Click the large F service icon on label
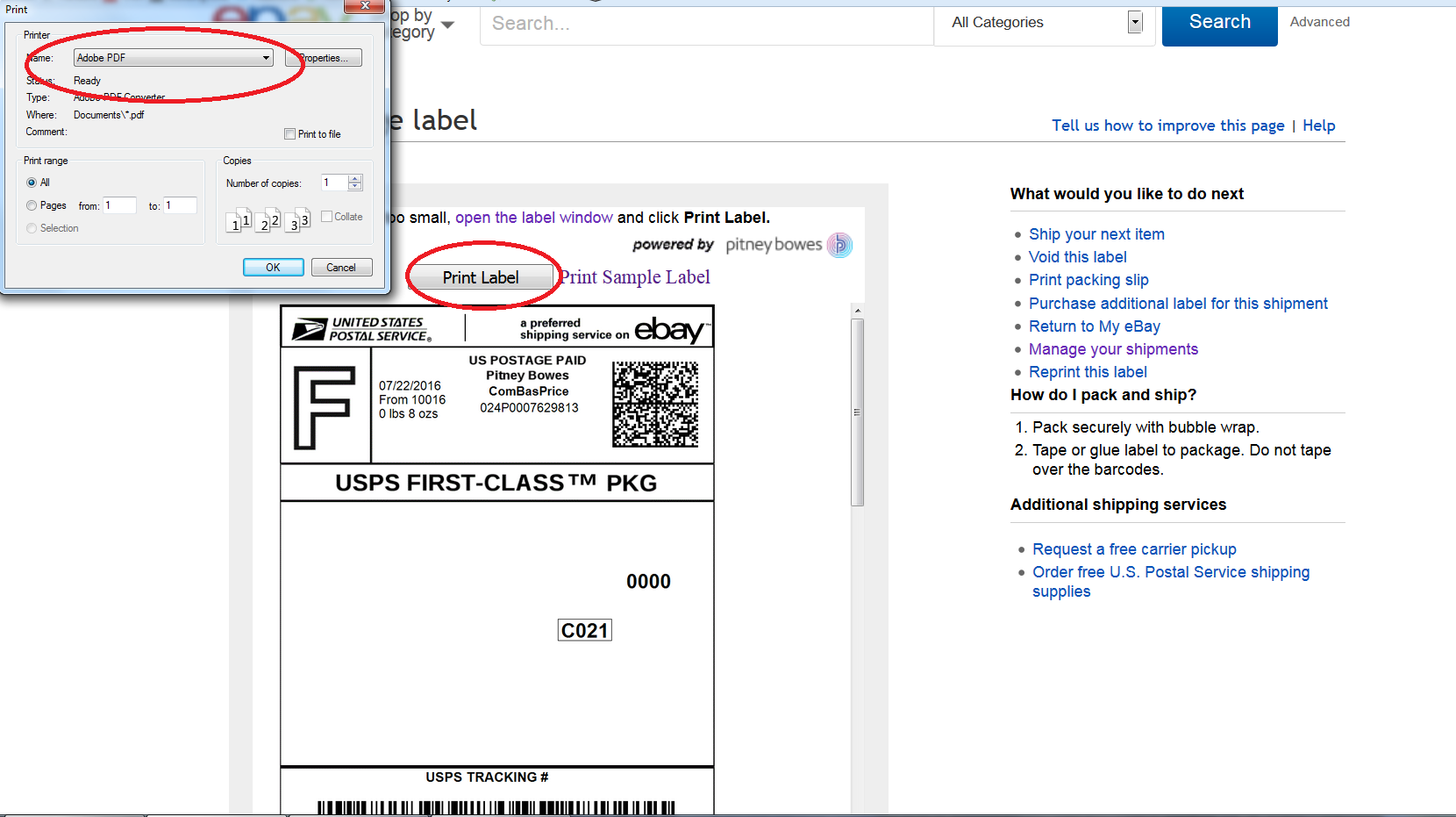 325,408
